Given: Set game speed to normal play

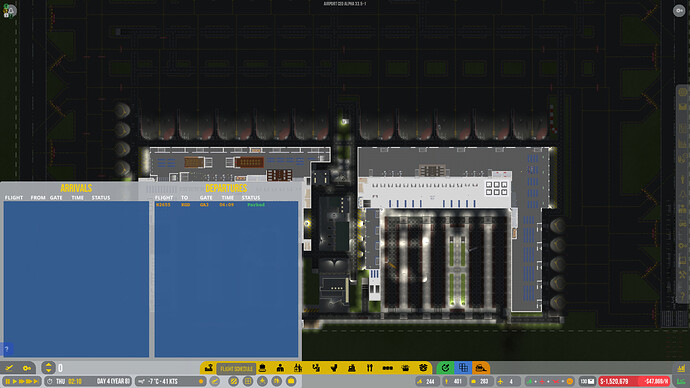Looking at the screenshot, I should [15, 381].
